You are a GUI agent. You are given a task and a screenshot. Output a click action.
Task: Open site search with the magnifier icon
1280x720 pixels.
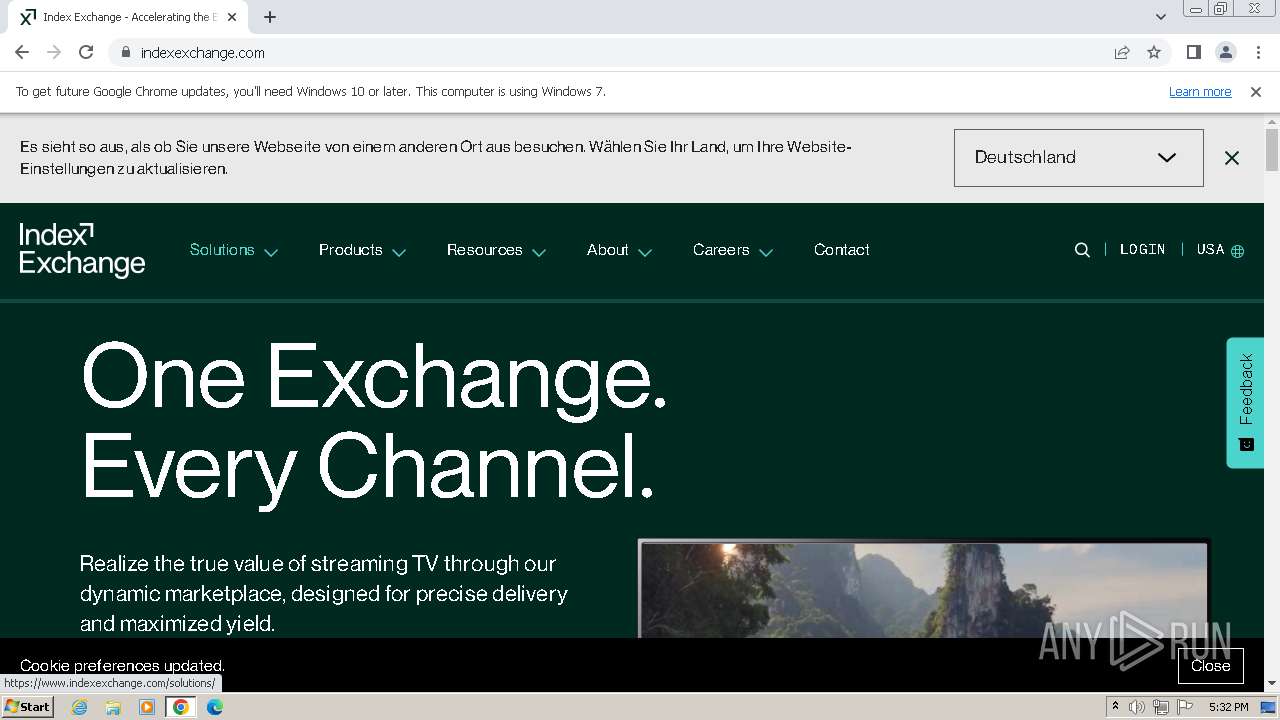click(1082, 250)
